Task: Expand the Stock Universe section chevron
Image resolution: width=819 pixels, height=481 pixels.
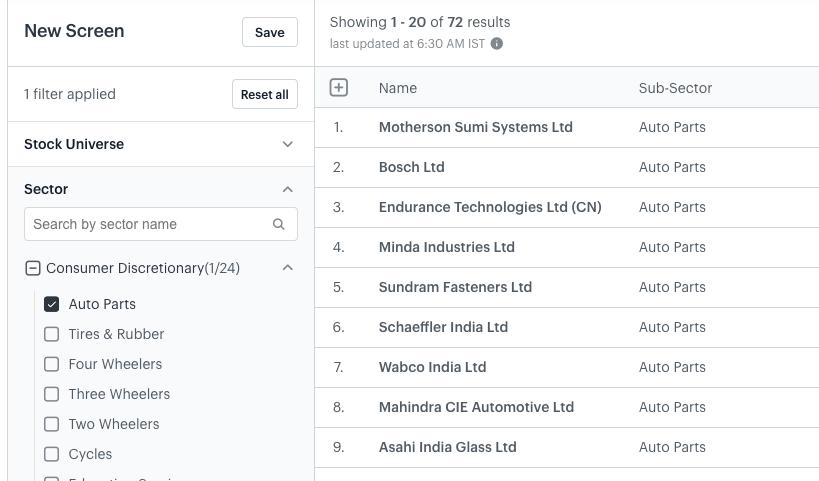Action: click(288, 144)
